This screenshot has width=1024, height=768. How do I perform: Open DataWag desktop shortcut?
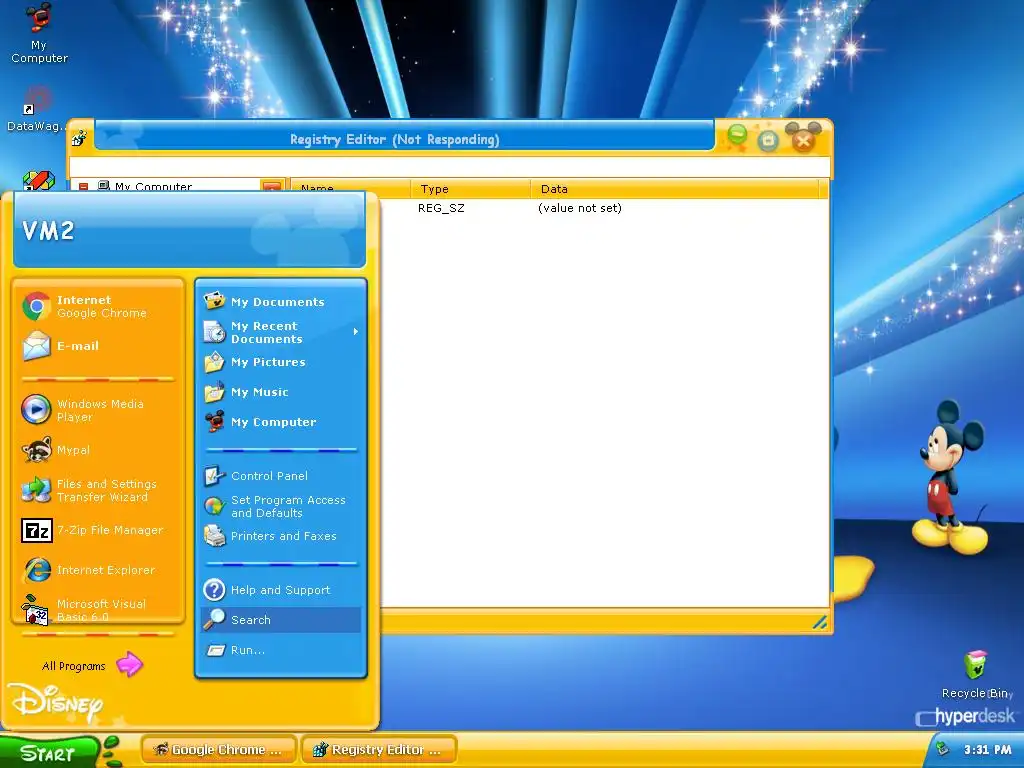tap(37, 110)
